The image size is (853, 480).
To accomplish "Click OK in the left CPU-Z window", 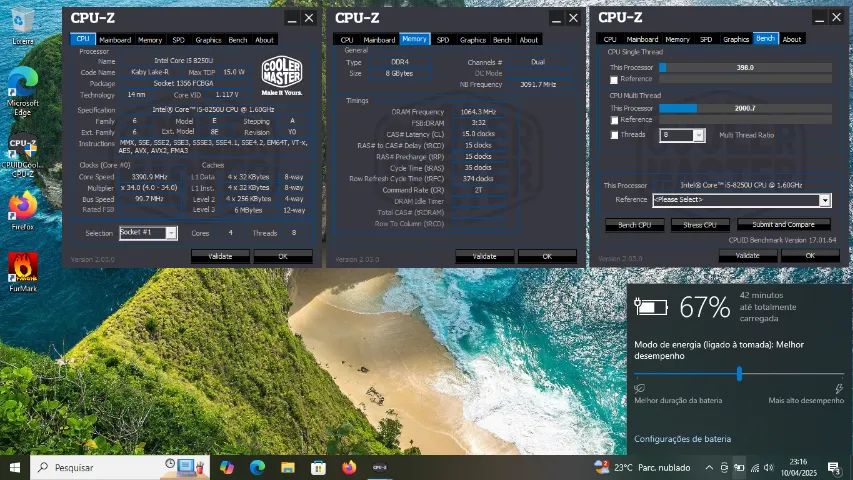I will [x=283, y=256].
